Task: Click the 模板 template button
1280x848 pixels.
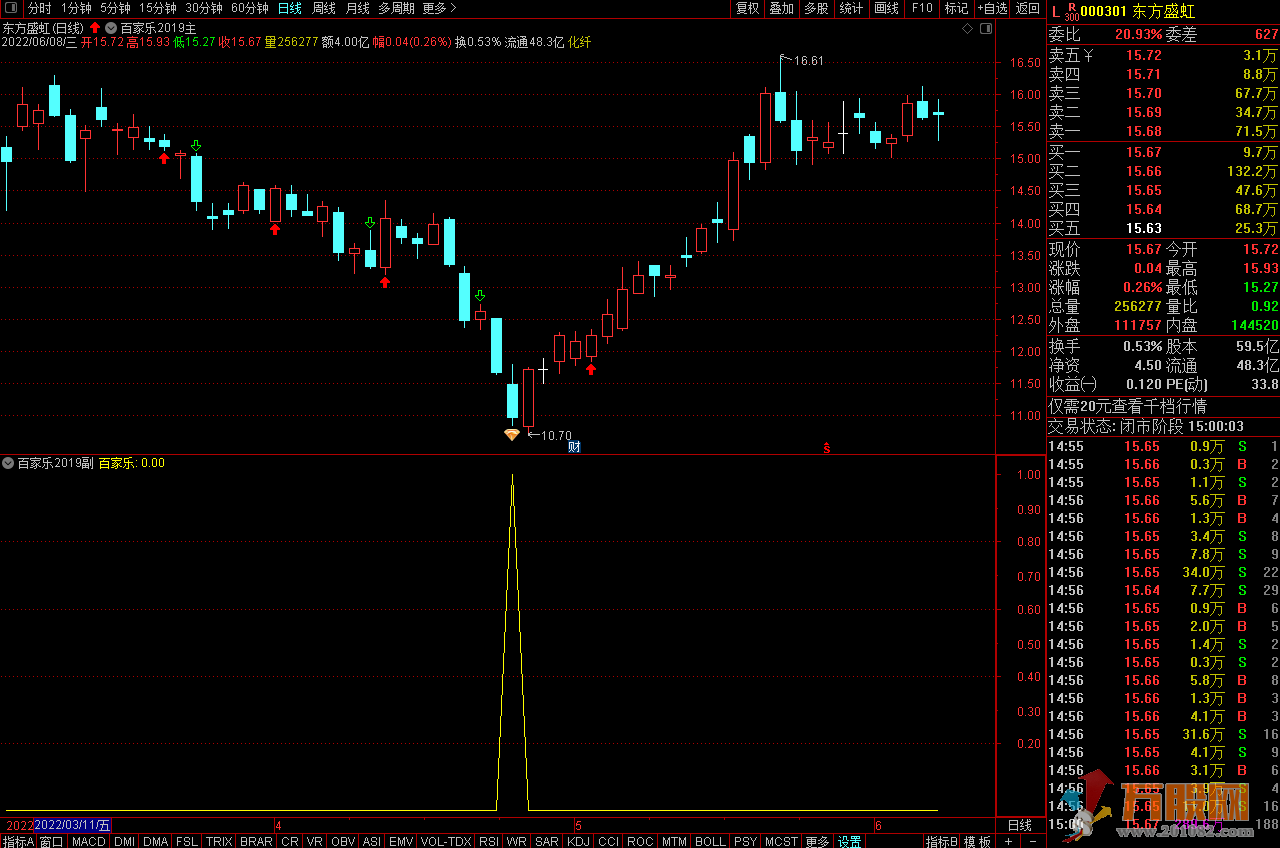Action: (978, 841)
